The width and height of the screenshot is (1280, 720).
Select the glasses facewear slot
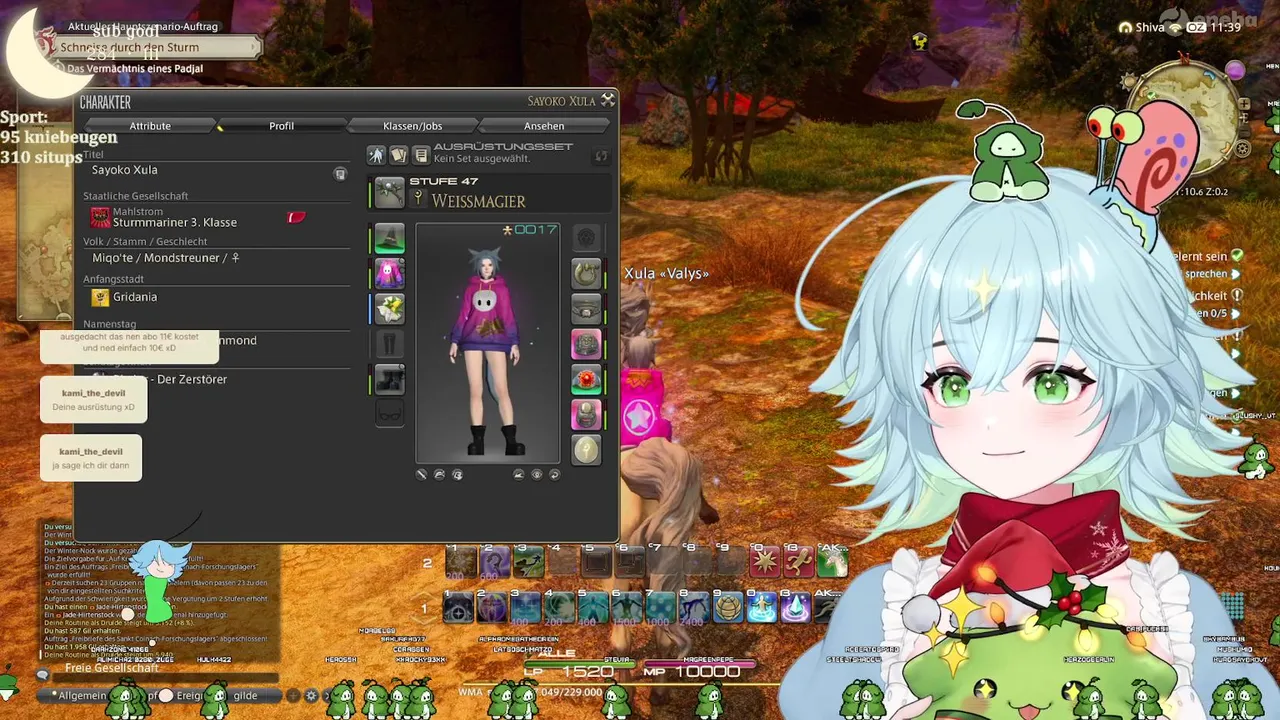389,413
